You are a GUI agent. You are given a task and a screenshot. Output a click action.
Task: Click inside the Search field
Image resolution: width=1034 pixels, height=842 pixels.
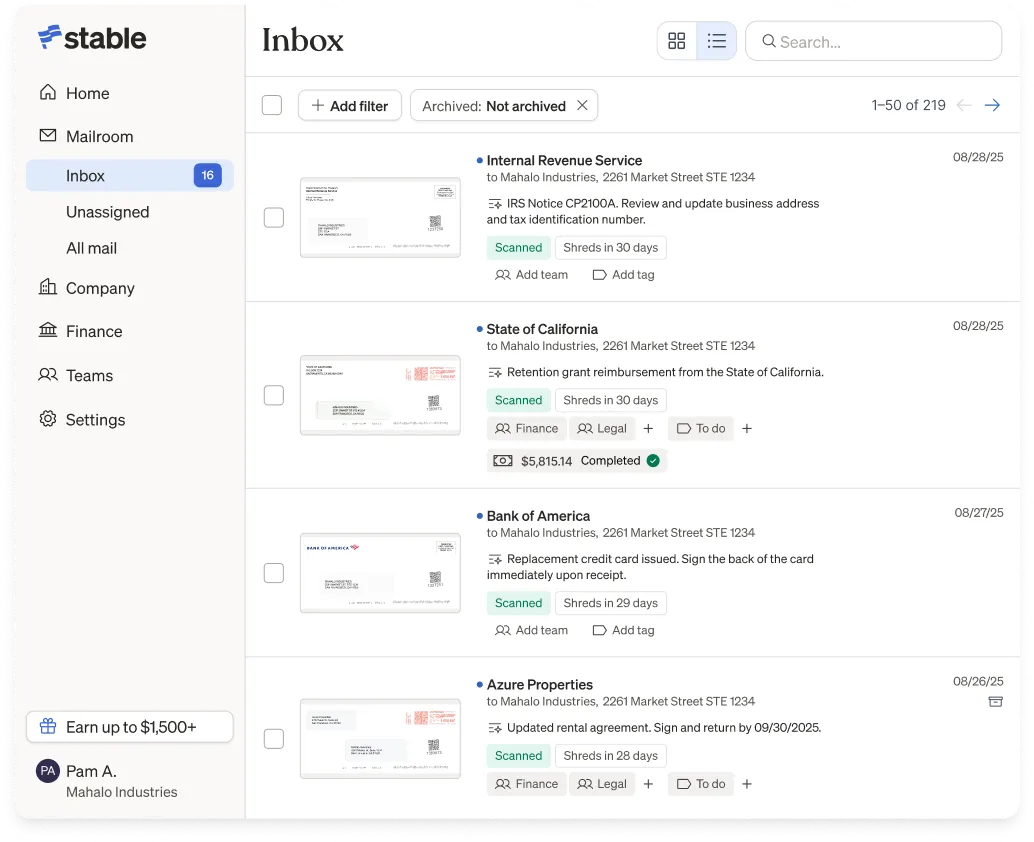pos(874,42)
